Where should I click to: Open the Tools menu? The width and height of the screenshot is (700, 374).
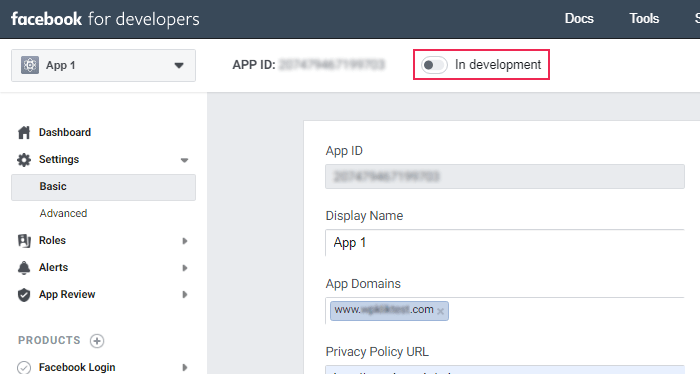point(644,18)
